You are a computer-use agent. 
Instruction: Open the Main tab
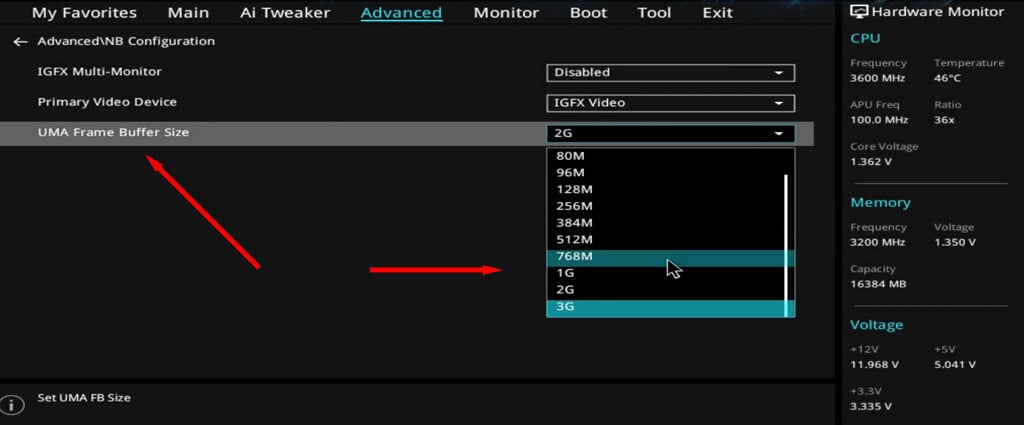click(189, 13)
